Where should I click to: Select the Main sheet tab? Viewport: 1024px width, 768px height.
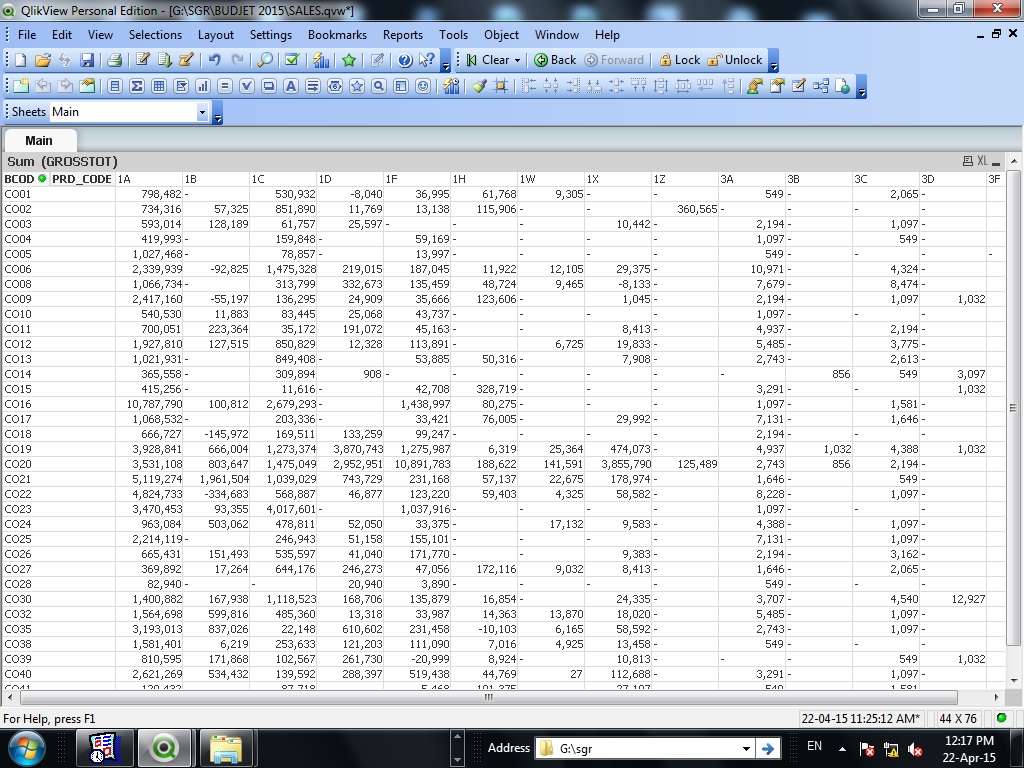[x=39, y=140]
